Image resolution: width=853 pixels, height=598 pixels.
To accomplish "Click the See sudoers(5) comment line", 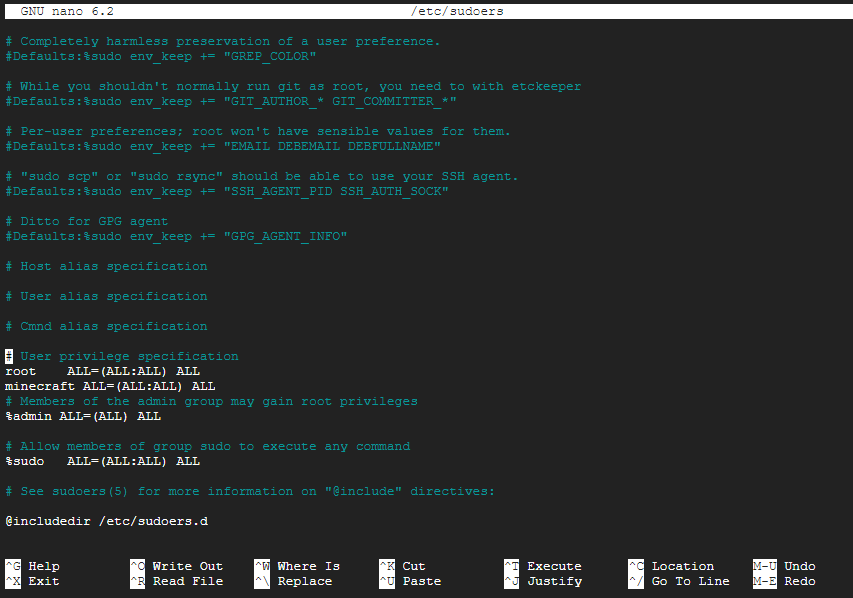I will coord(250,491).
